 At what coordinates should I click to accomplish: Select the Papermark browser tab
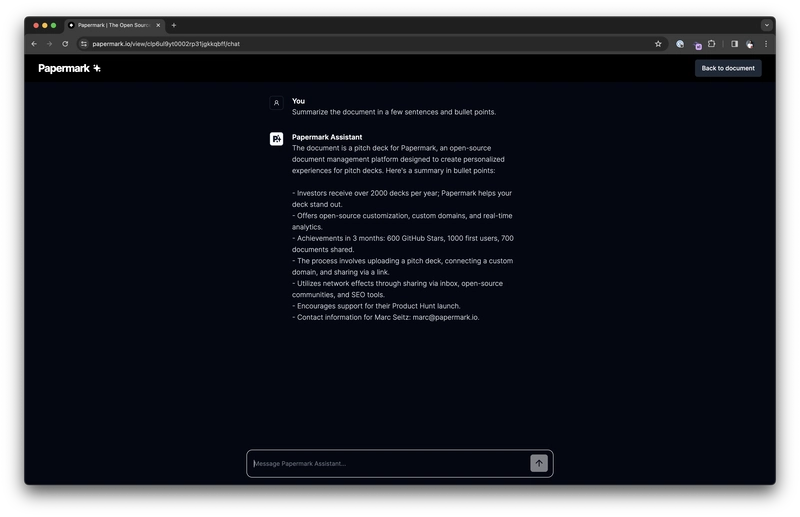(x=114, y=25)
